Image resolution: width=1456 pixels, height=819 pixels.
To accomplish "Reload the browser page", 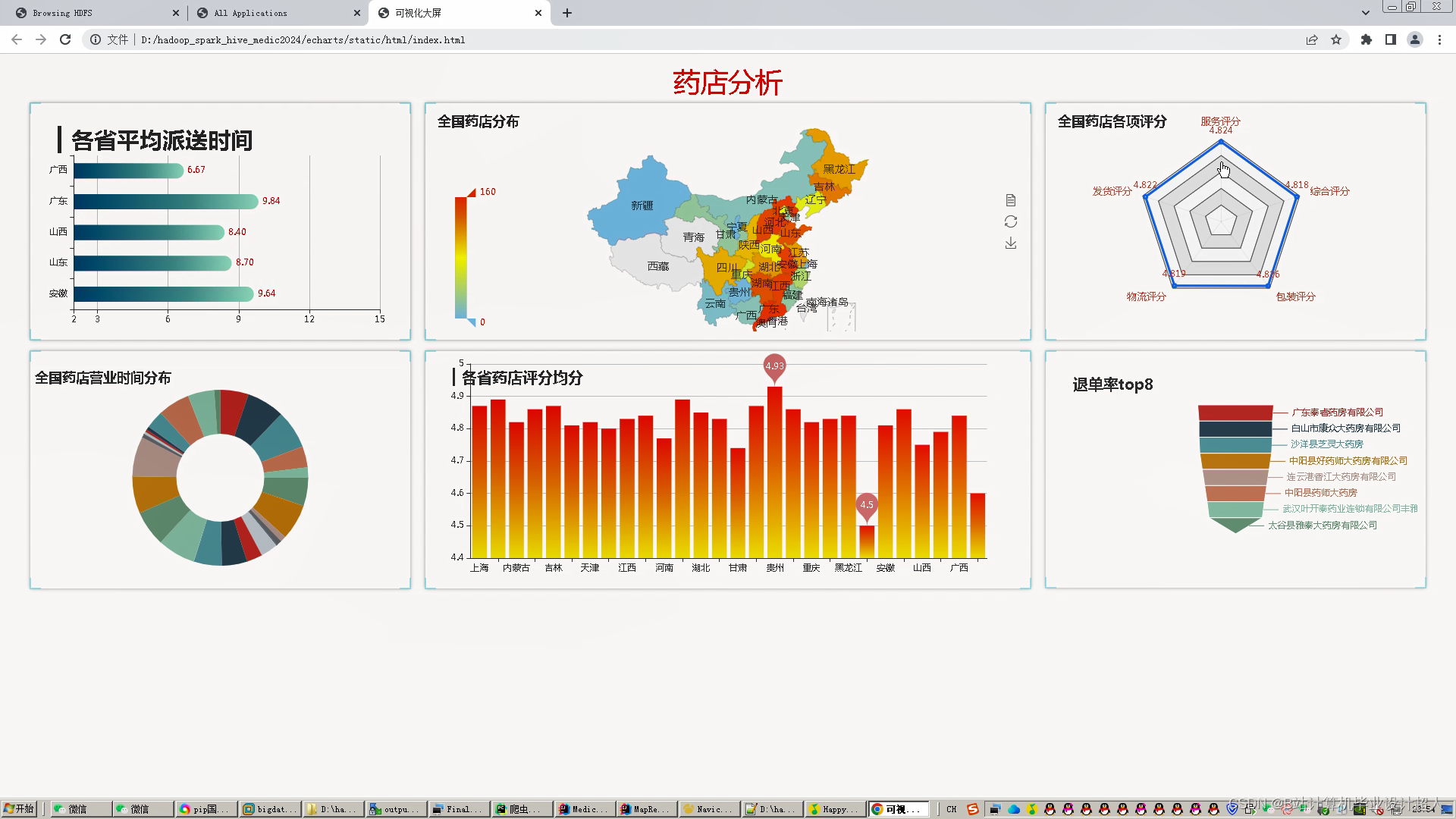I will pyautogui.click(x=65, y=39).
